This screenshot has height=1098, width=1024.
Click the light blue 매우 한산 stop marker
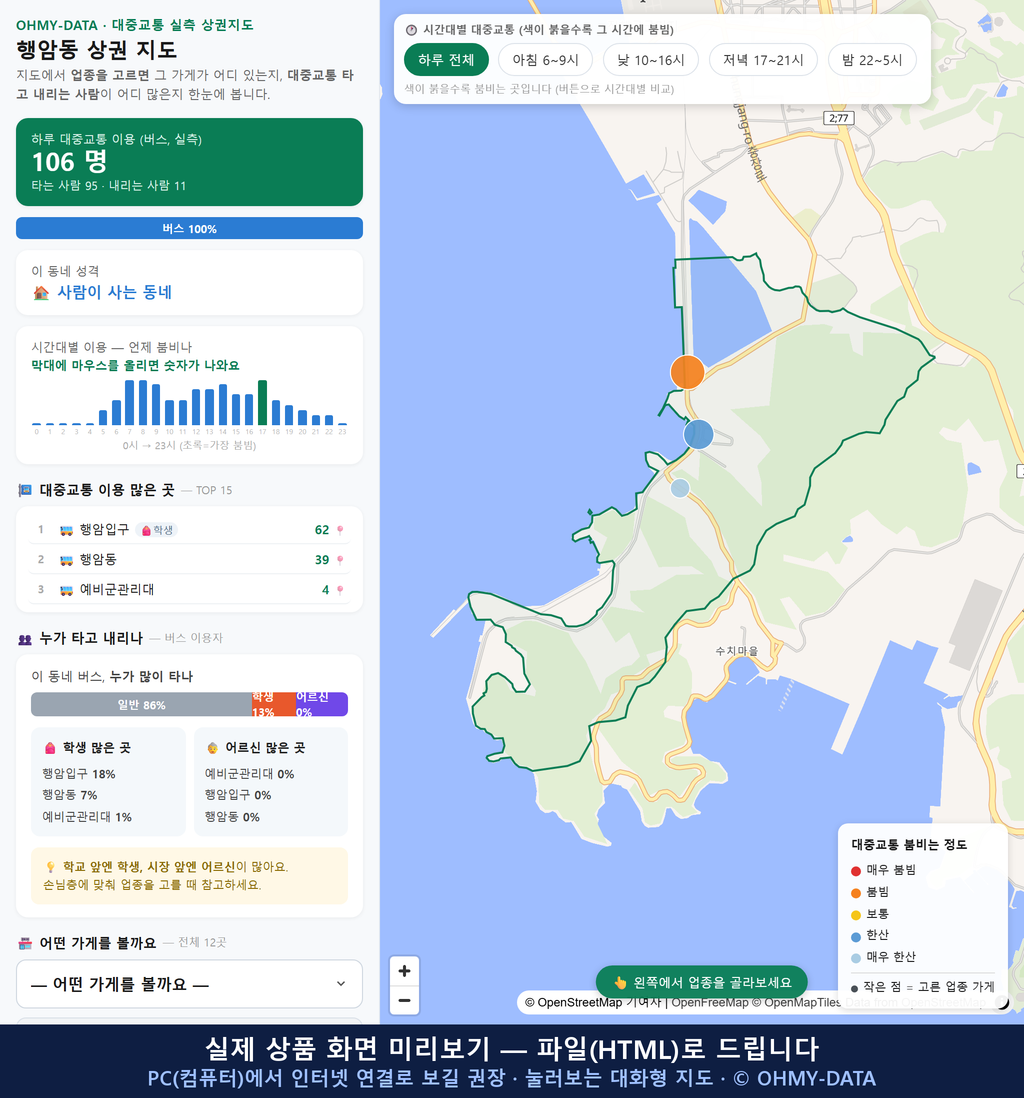(x=679, y=488)
